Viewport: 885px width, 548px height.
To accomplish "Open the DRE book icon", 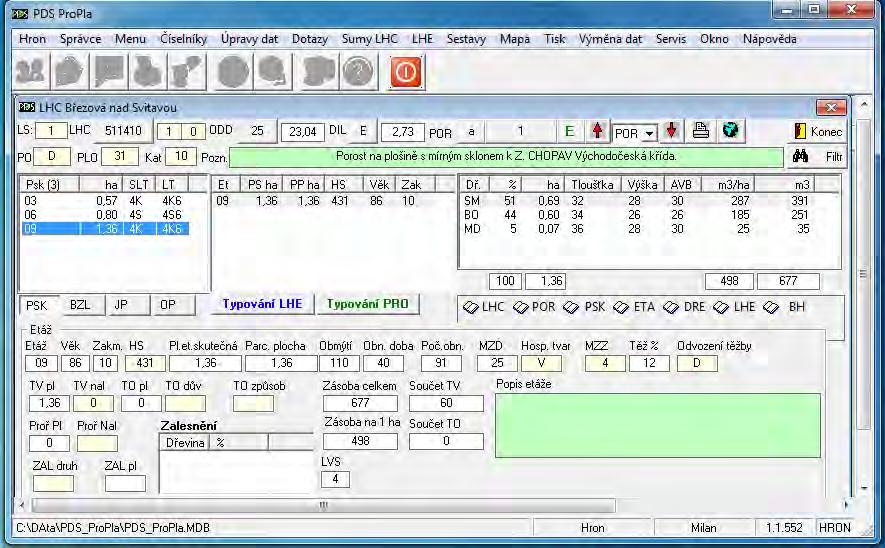I will pos(684,307).
